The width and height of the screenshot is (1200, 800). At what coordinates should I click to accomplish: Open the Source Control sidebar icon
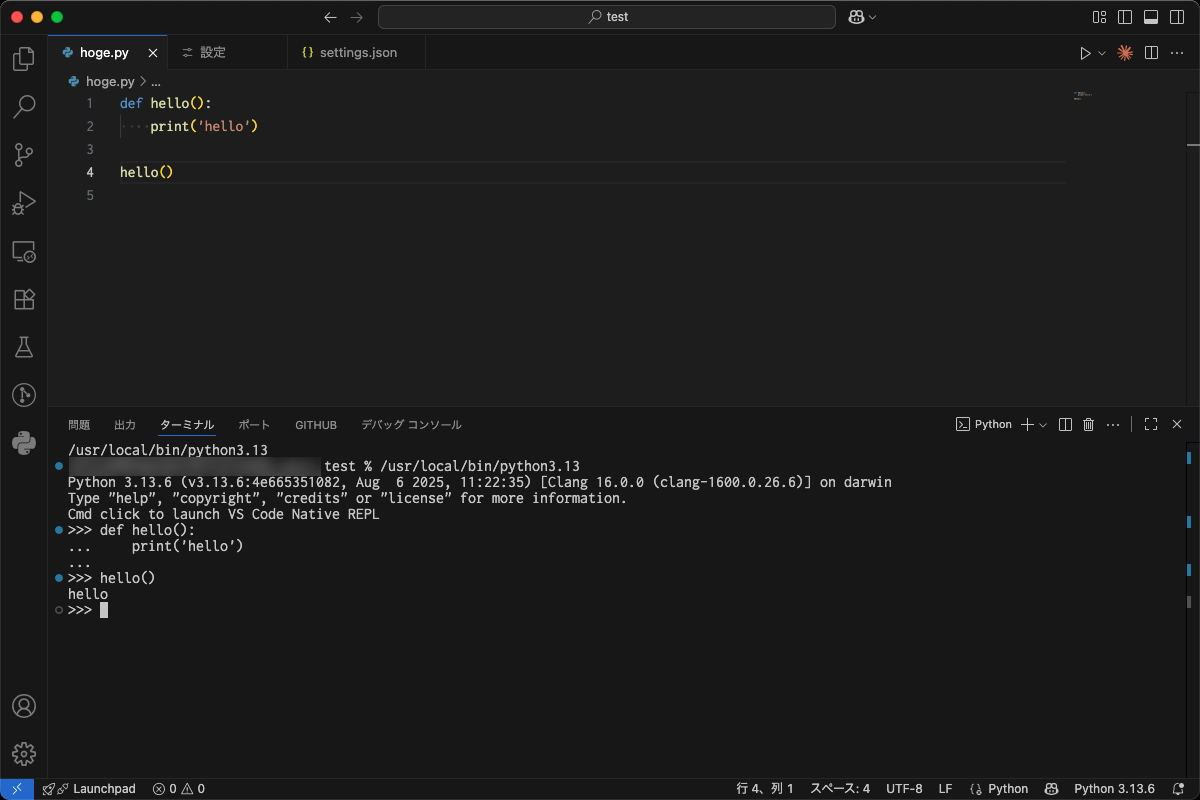(x=23, y=155)
